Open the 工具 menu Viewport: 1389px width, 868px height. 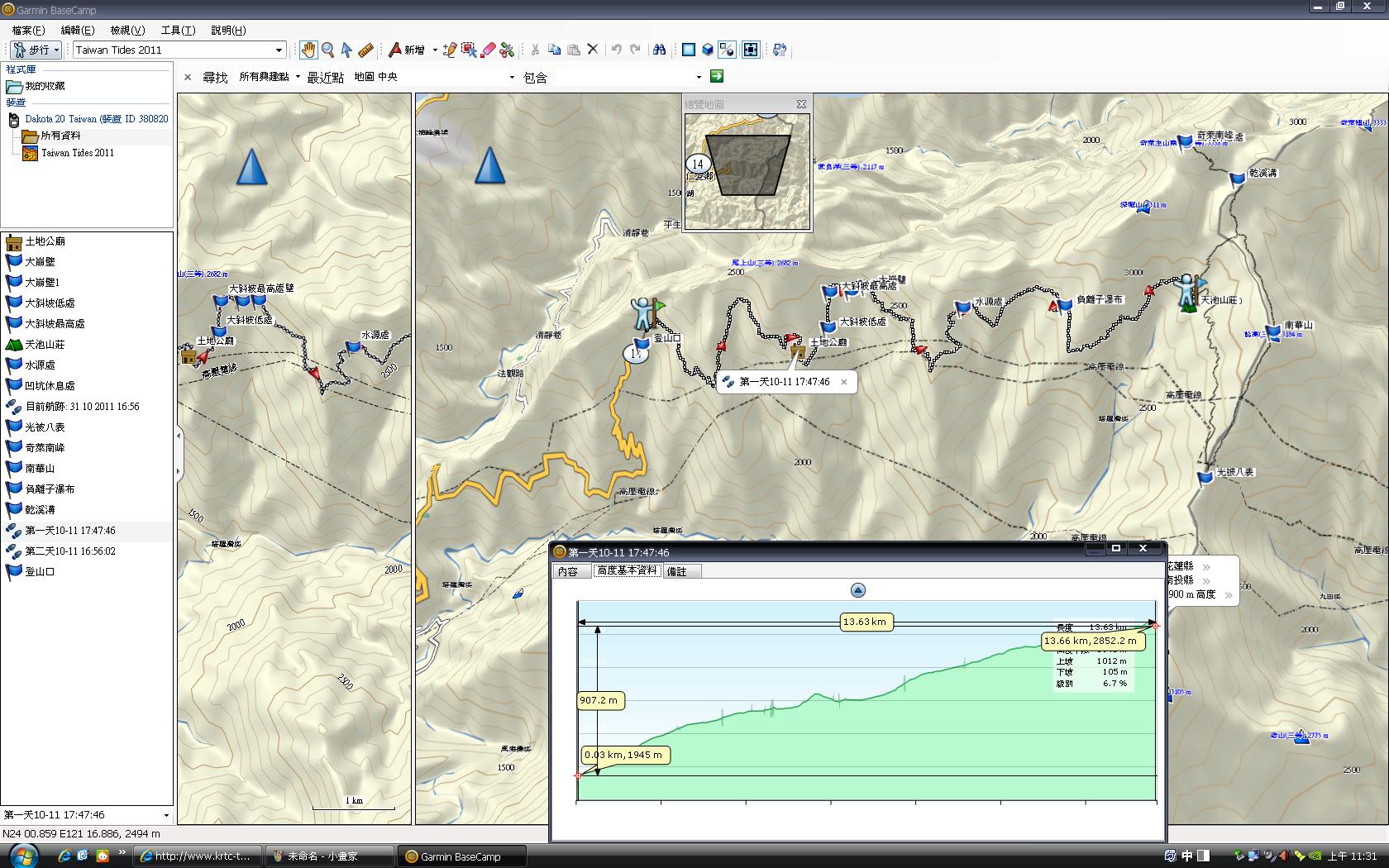tap(178, 30)
